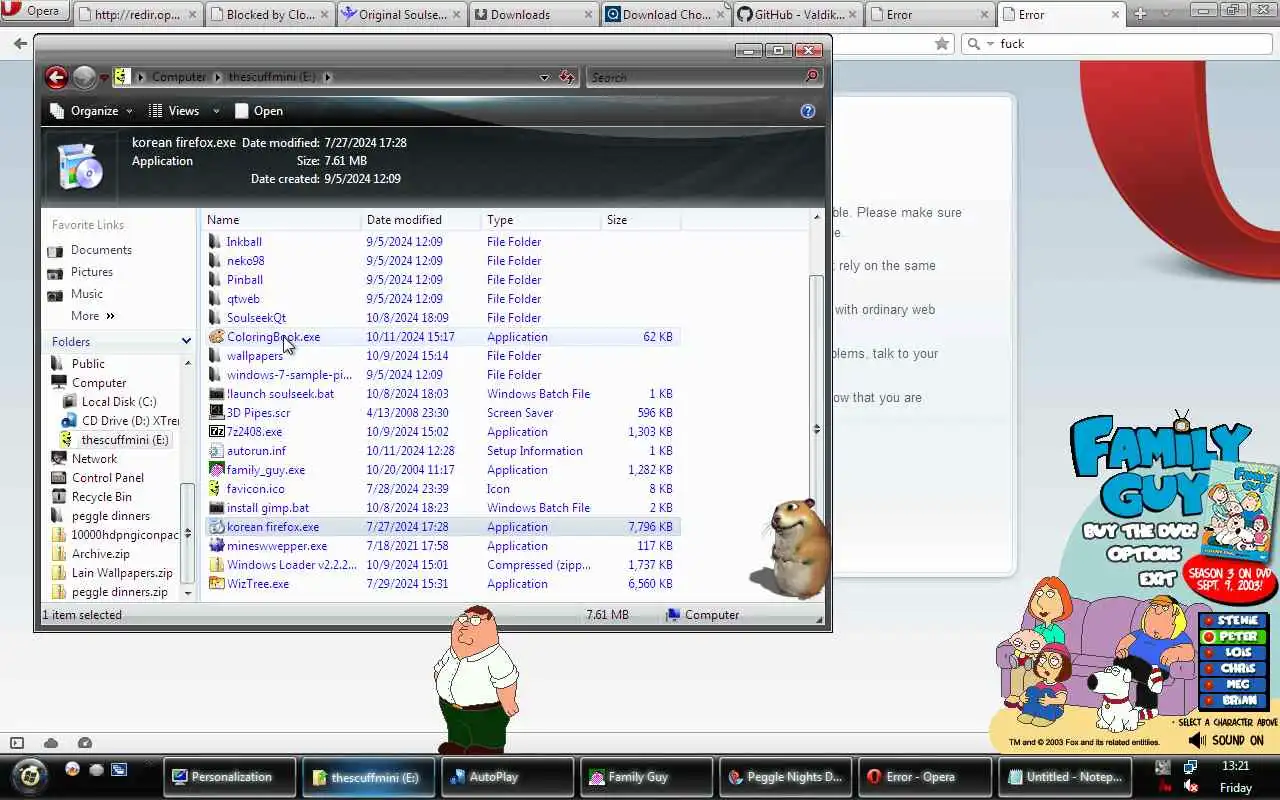Viewport: 1280px width, 800px height.
Task: Switch to Peggle Nights taskbar button
Action: (x=786, y=777)
